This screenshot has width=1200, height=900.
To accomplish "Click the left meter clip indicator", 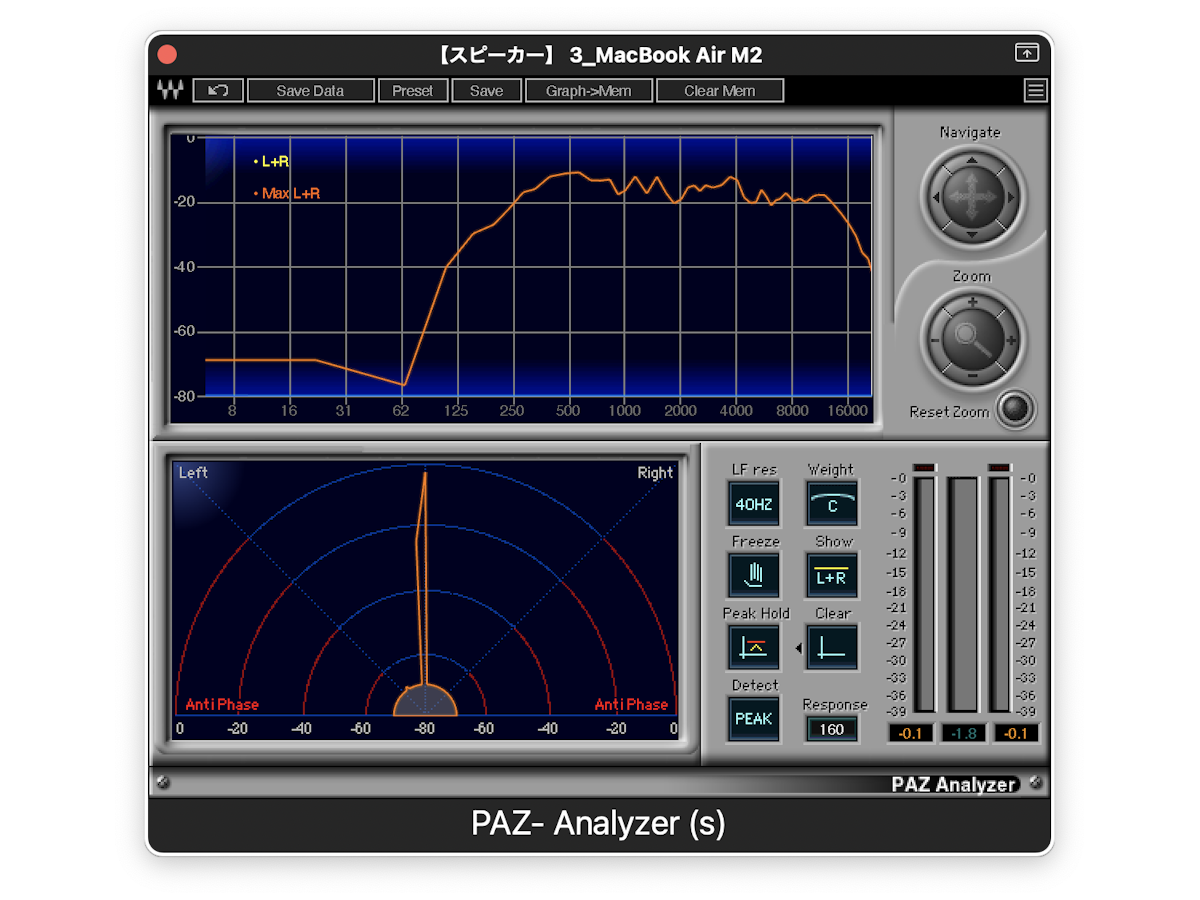I will pyautogui.click(x=924, y=467).
